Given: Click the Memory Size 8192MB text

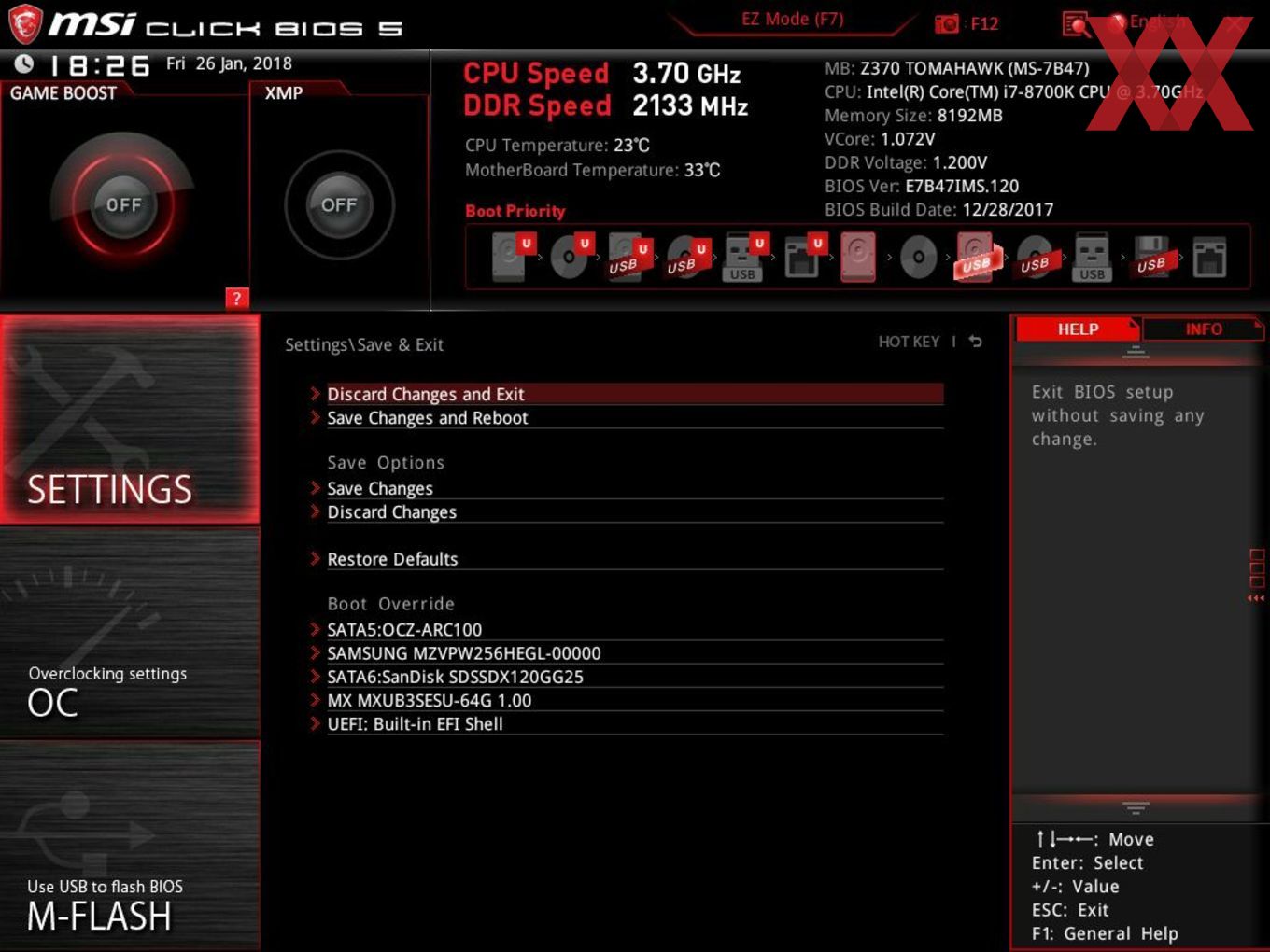Looking at the screenshot, I should [913, 116].
